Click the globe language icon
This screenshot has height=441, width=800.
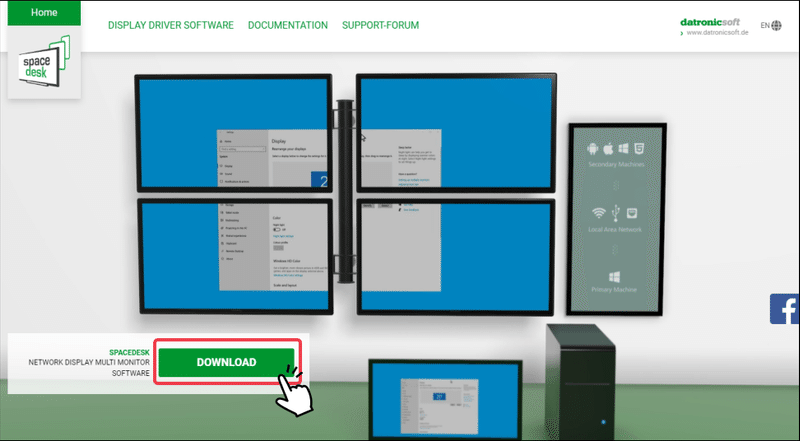(777, 25)
